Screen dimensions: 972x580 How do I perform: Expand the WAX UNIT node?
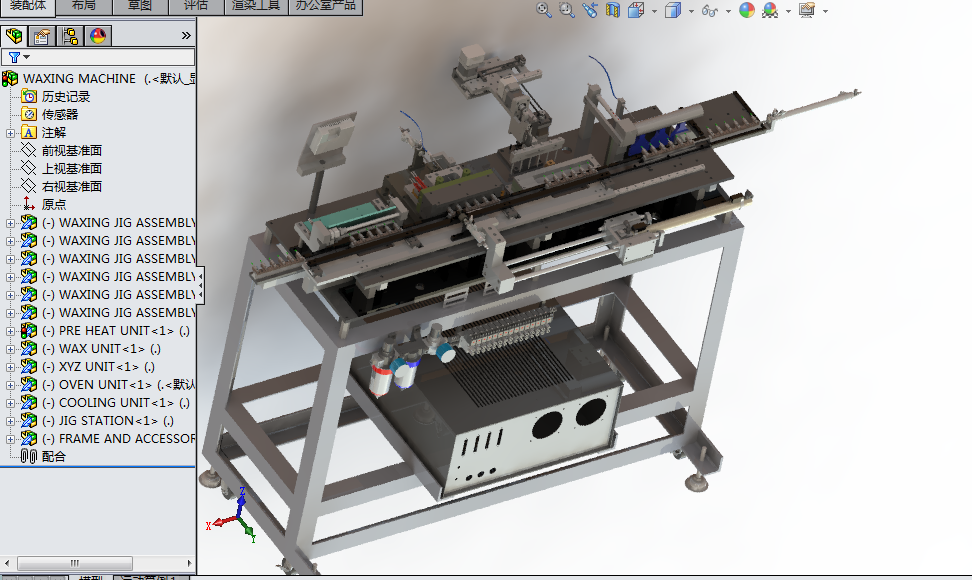[11, 349]
